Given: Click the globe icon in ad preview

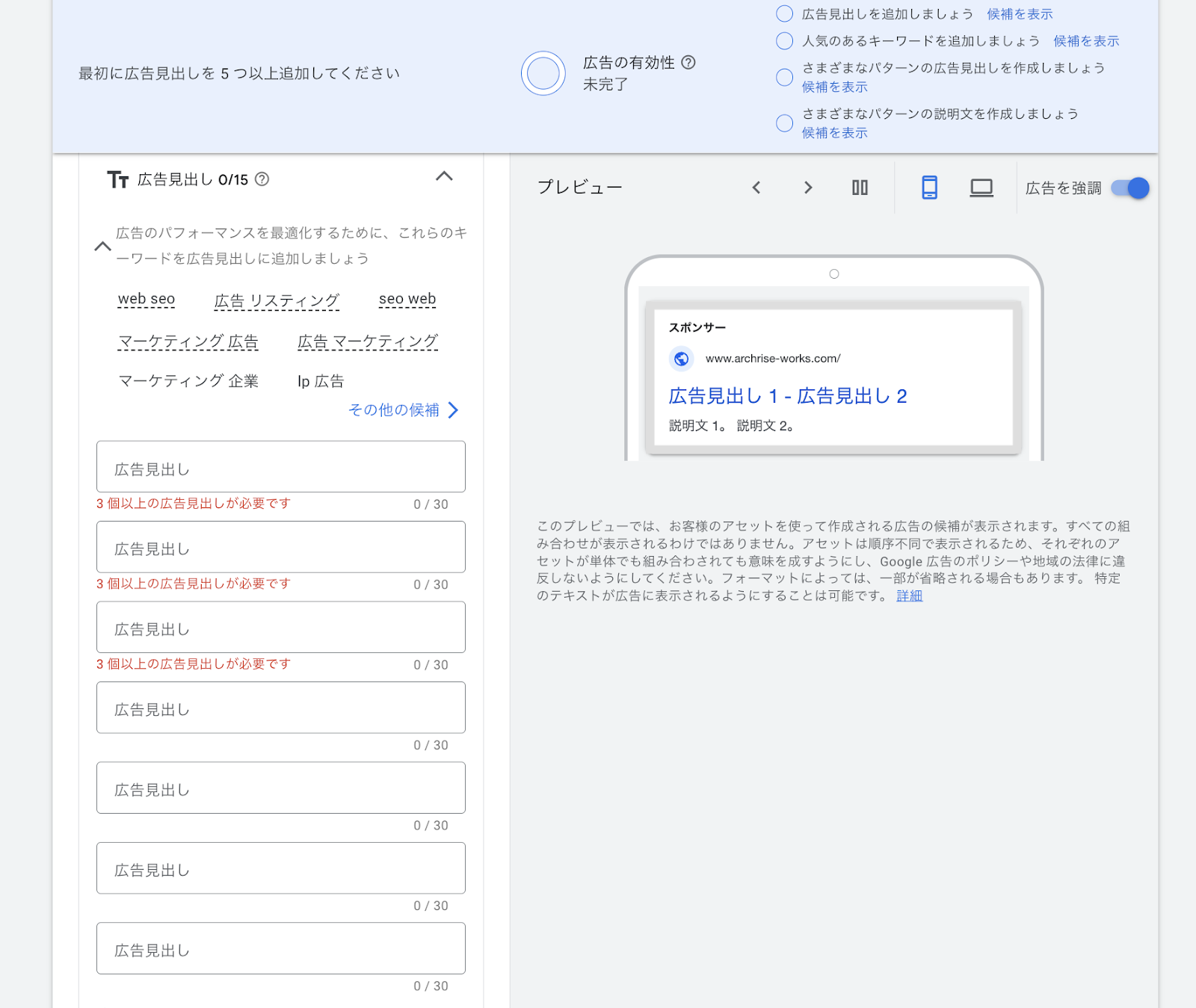Looking at the screenshot, I should pyautogui.click(x=682, y=359).
